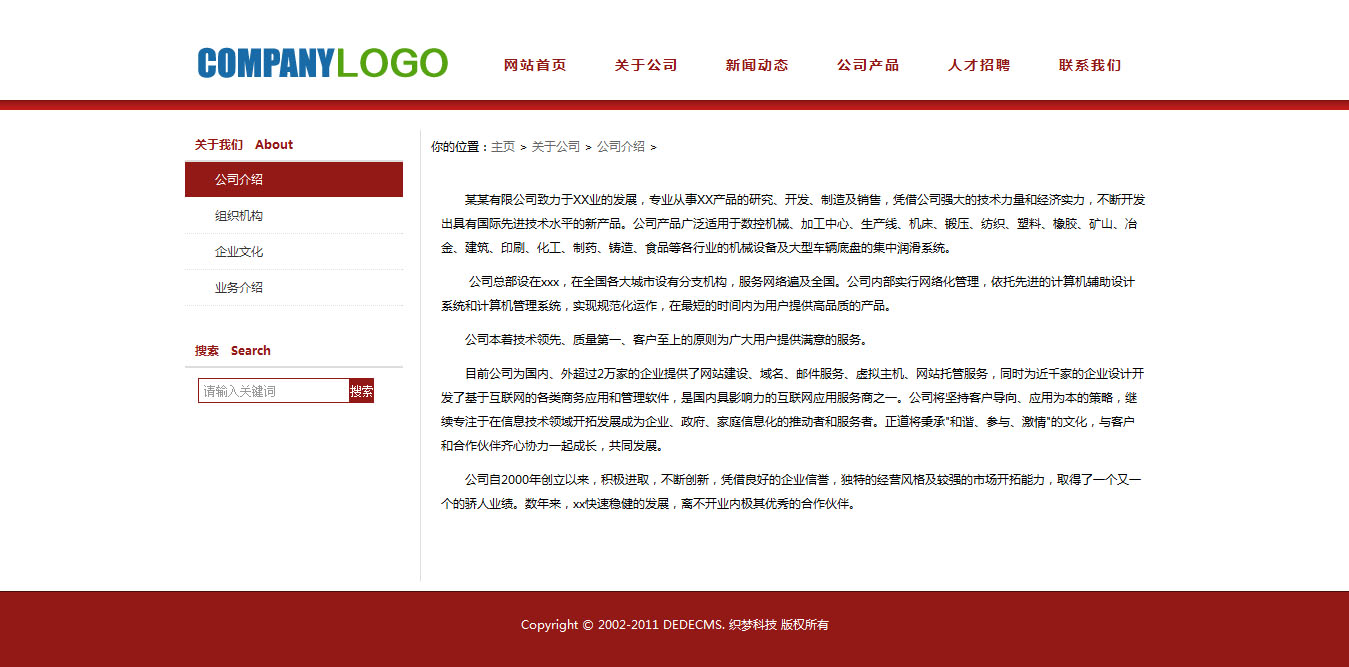This screenshot has height=667, width=1349.
Task: Open the 网站首页 navigation item
Action: pos(535,65)
